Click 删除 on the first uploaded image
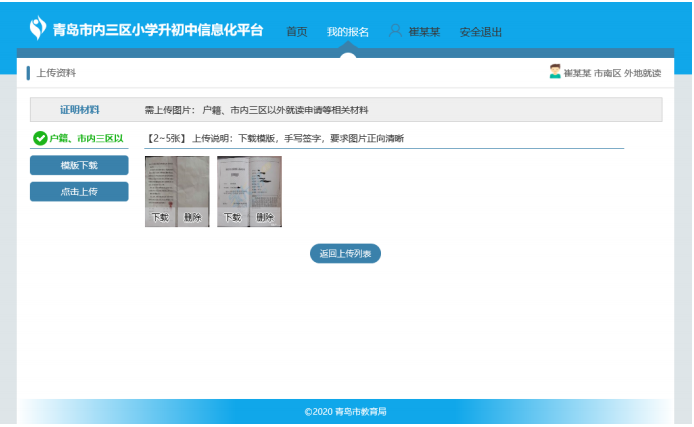The width and height of the screenshot is (694, 427). click(193, 217)
